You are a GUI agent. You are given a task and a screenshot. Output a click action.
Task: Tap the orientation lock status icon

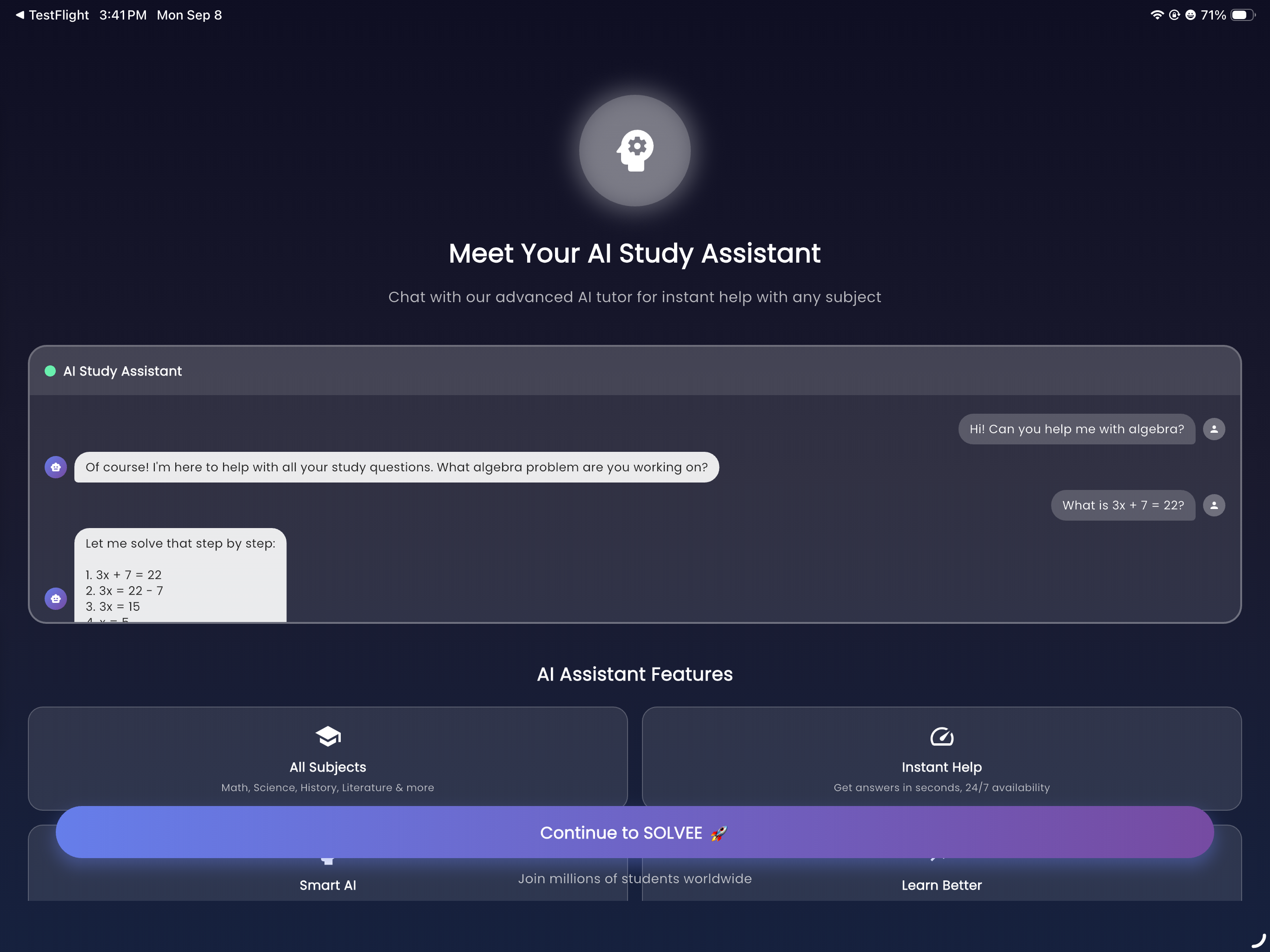(x=1174, y=15)
